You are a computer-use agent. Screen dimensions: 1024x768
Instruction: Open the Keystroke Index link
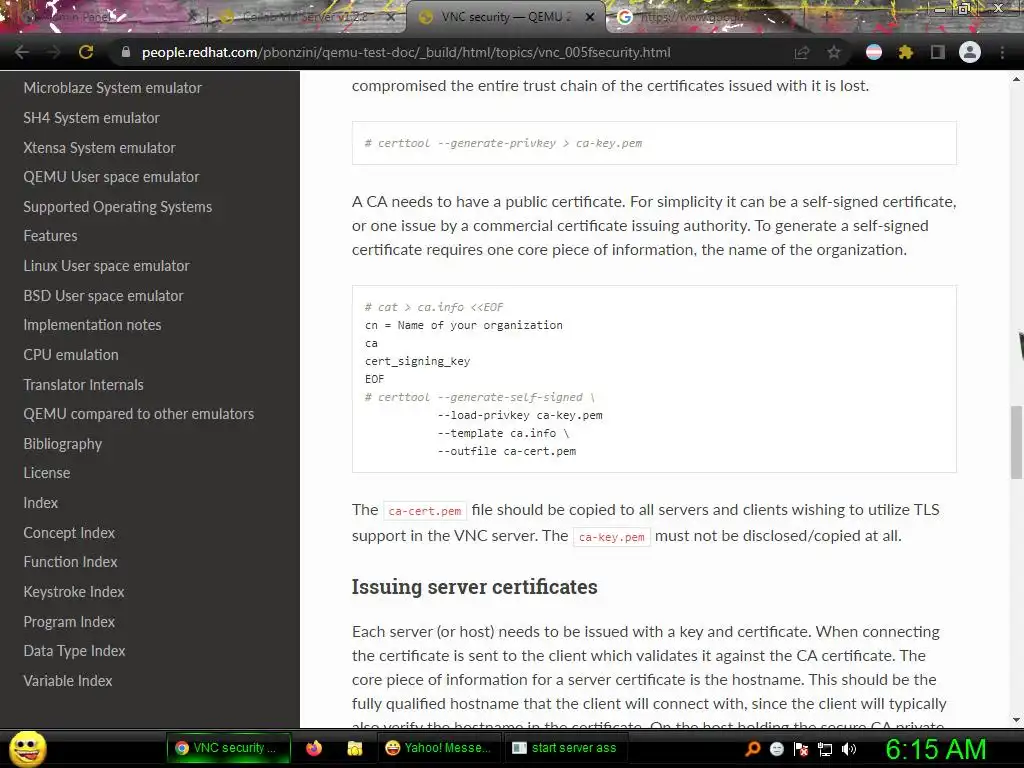click(74, 592)
